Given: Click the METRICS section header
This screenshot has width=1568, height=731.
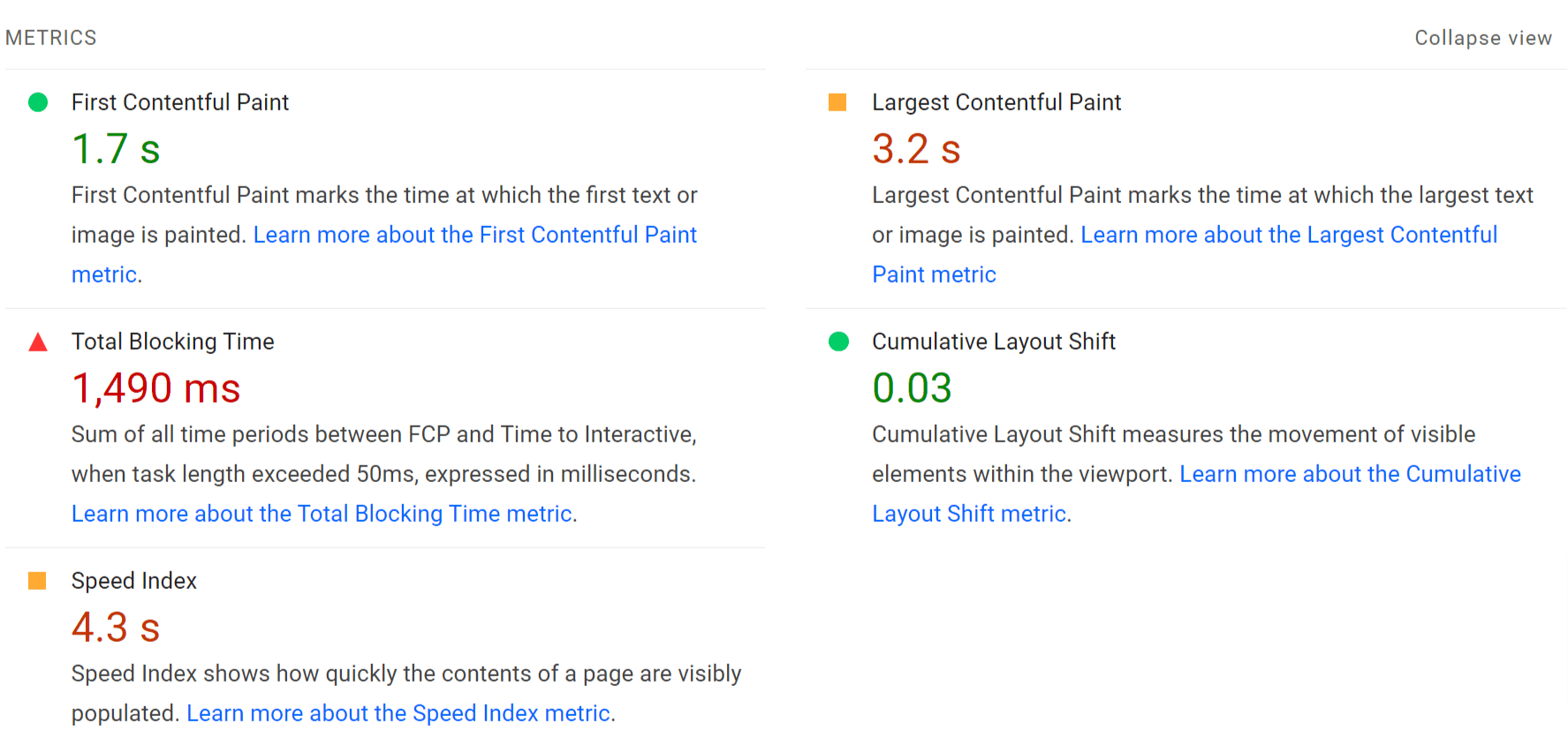Looking at the screenshot, I should tap(50, 38).
